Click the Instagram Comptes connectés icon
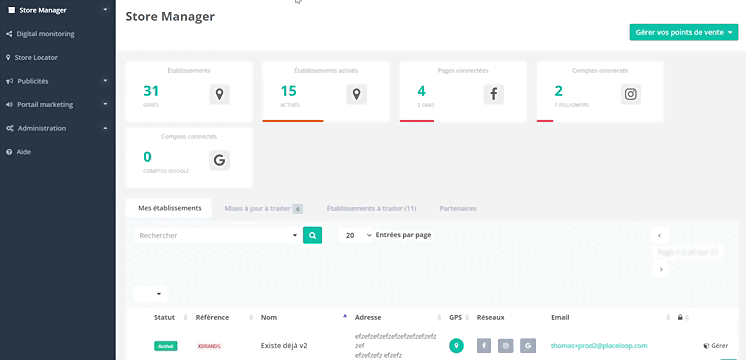Viewport: 746px width, 360px height. [x=630, y=94]
